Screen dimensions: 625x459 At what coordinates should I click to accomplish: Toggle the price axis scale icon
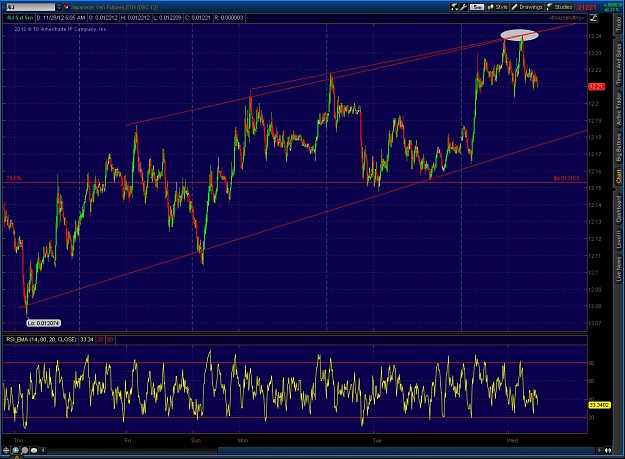coord(594,18)
